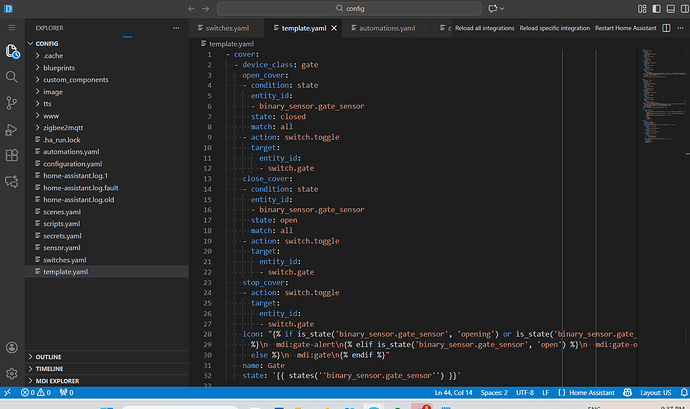The image size is (690, 409).
Task: Collapse the CONFIG root folder
Action: (107, 44)
